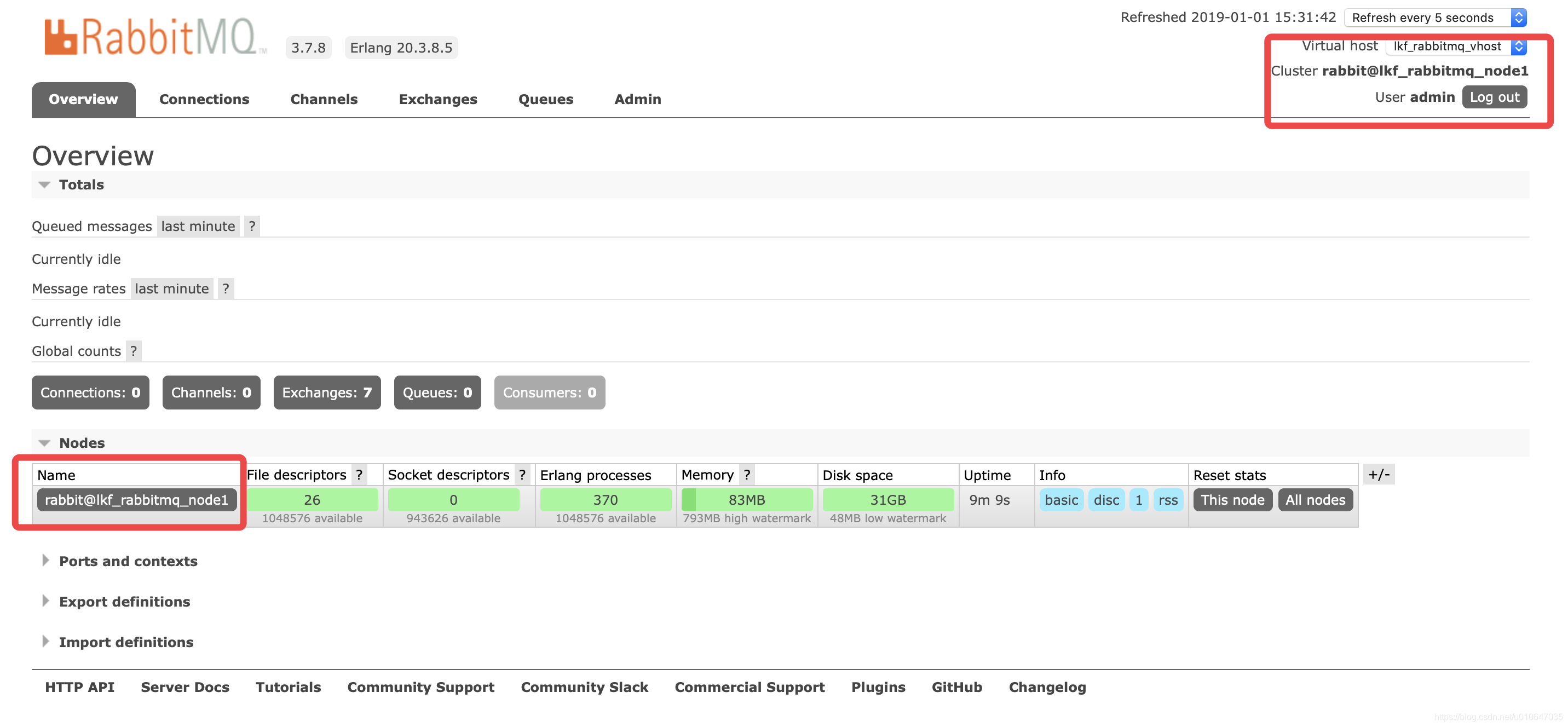
Task: Open the Community Support link
Action: [420, 687]
